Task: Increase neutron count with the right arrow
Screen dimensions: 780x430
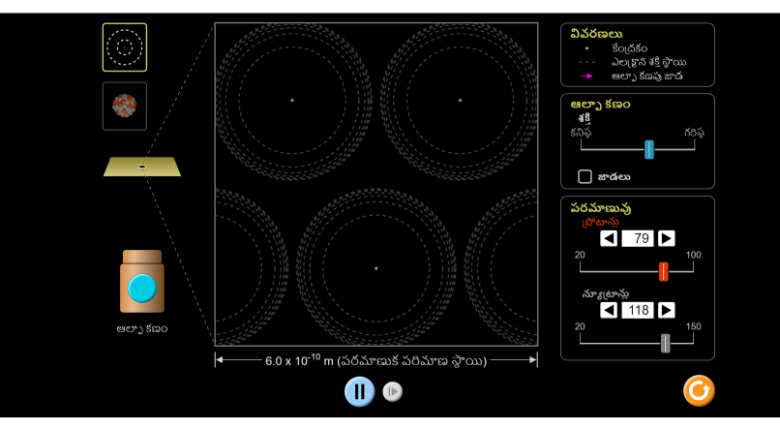Action: coord(666,311)
